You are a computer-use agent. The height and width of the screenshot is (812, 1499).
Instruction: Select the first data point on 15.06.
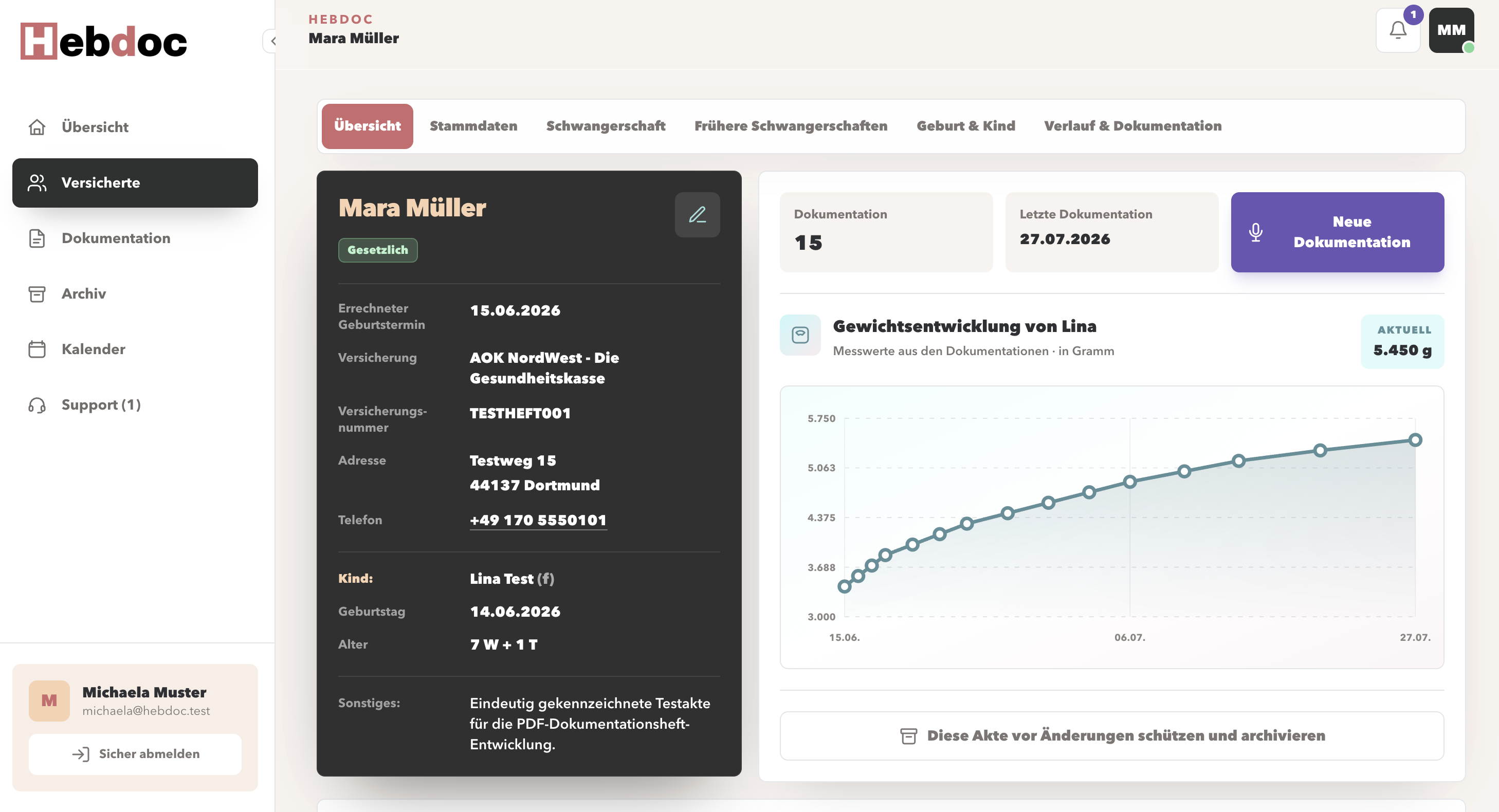tap(845, 586)
